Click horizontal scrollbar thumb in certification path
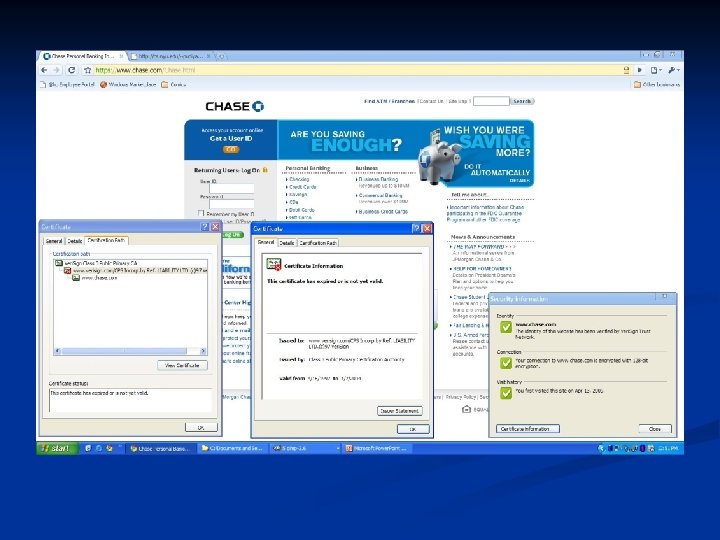 coord(124,351)
